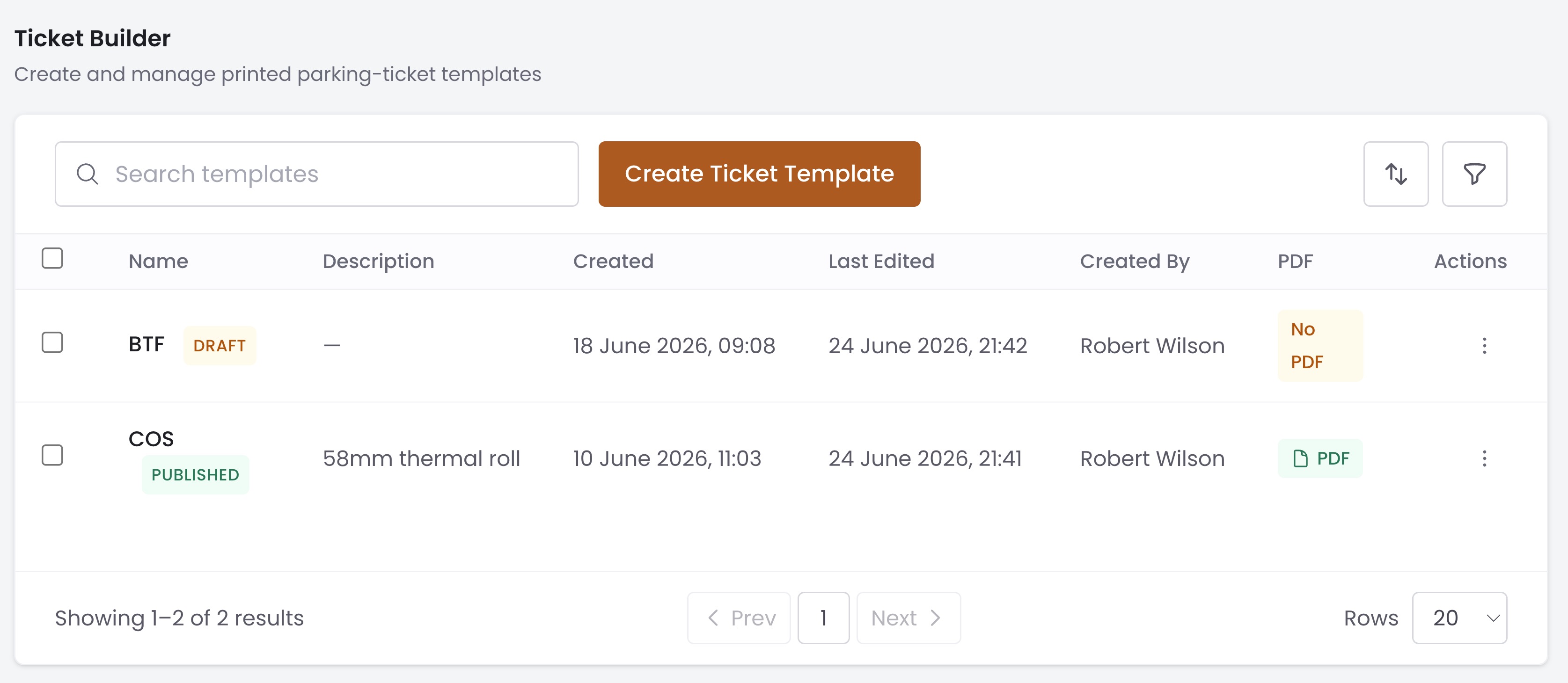Click the '58mm thermal roll' description
This screenshot has height=683, width=1568.
[421, 458]
